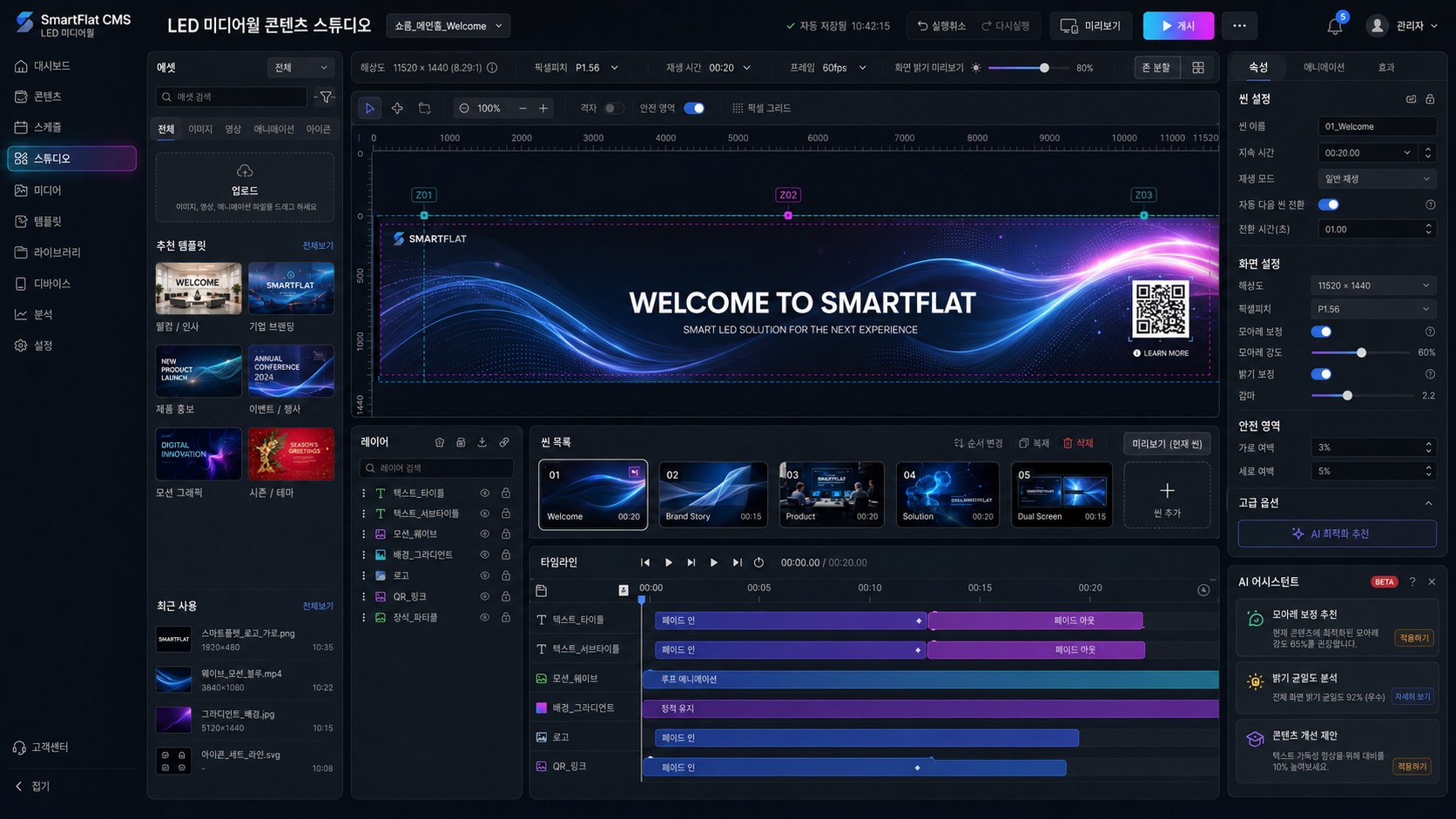This screenshot has width=1456, height=819.
Task: Click the layer link icon
Action: tap(504, 442)
